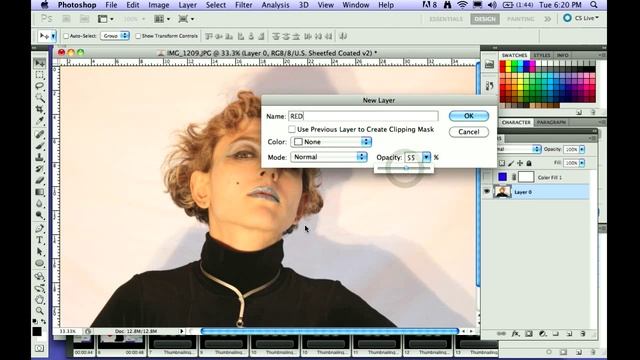Switch to the Painting workspace

coord(520,19)
